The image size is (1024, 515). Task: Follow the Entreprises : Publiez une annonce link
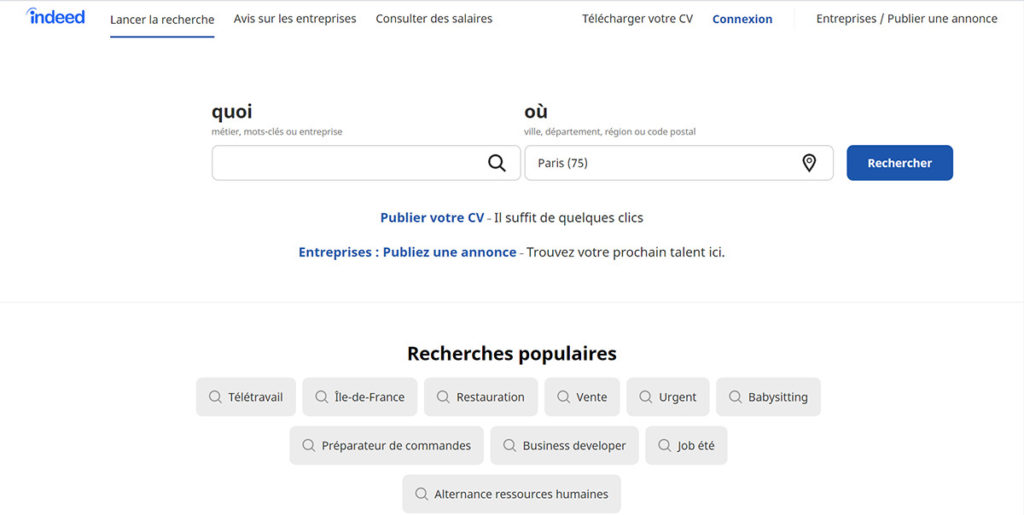(x=408, y=252)
